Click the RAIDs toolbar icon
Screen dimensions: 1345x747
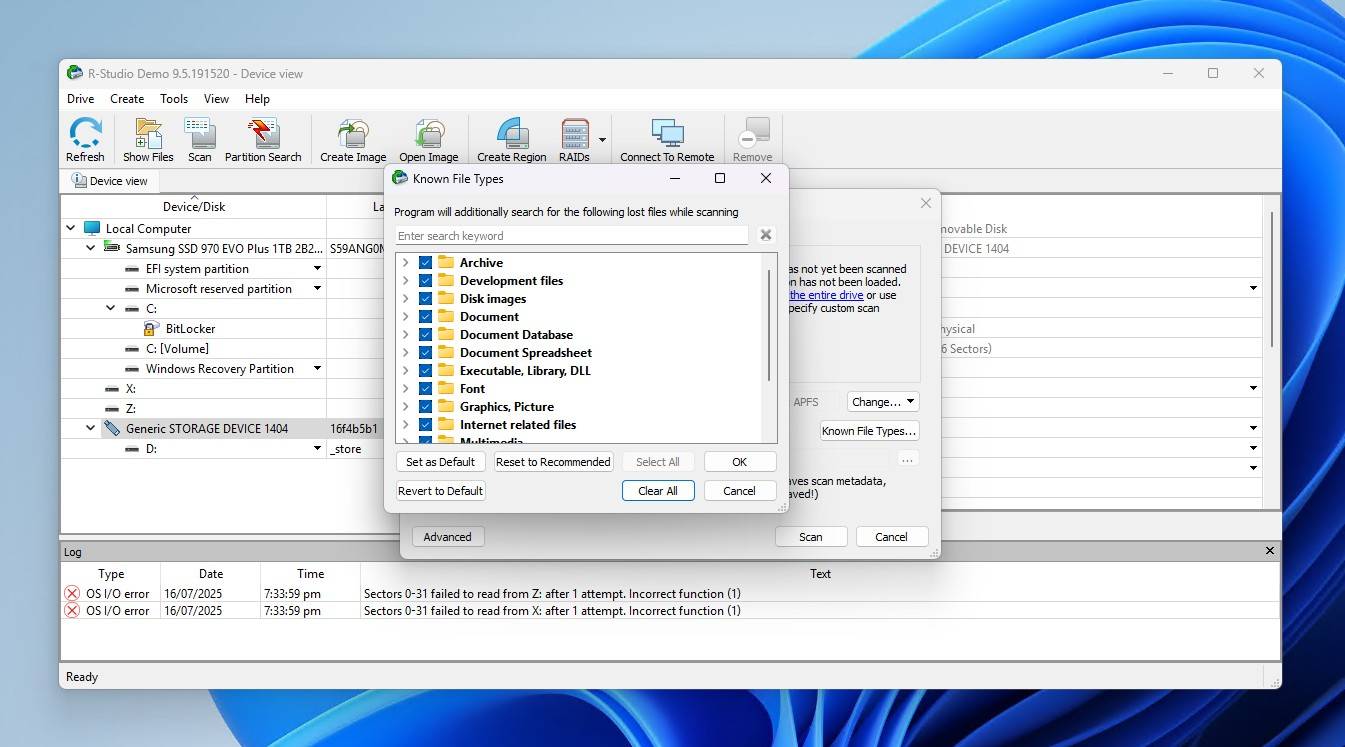pos(575,134)
